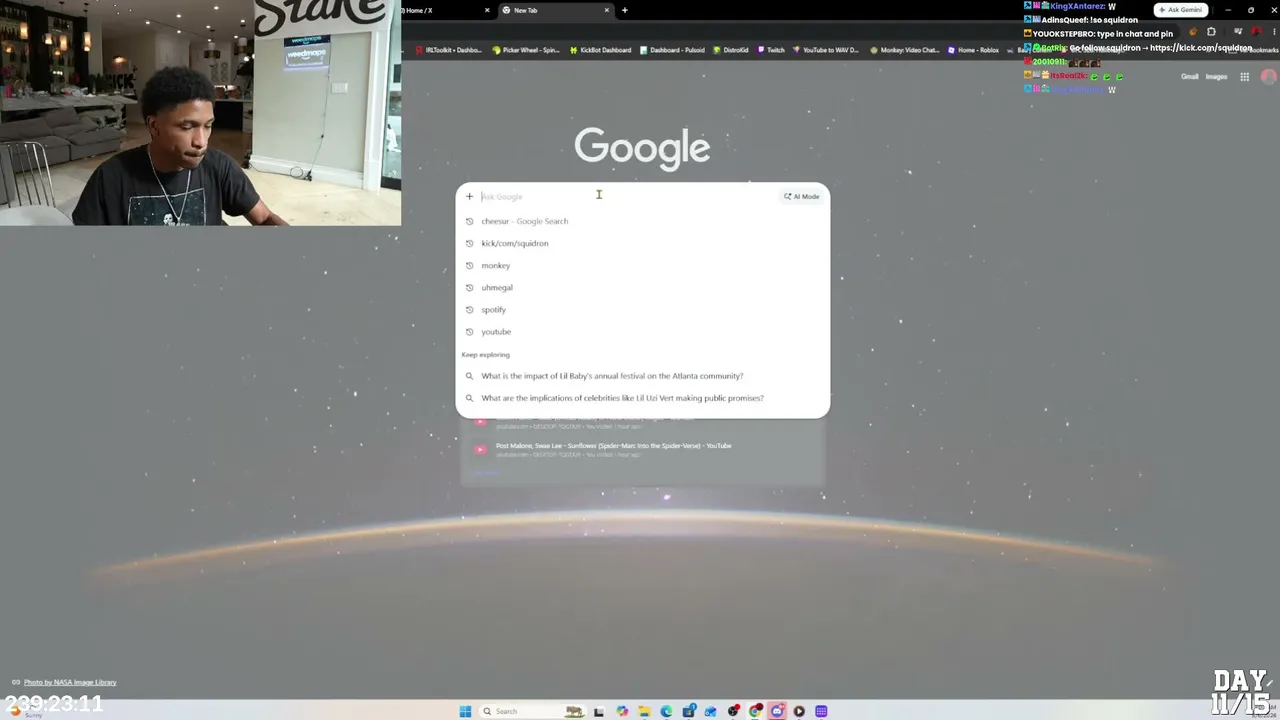Open the Post Malone Sunflower YouTube entry
This screenshot has height=720, width=1280.
(643, 450)
